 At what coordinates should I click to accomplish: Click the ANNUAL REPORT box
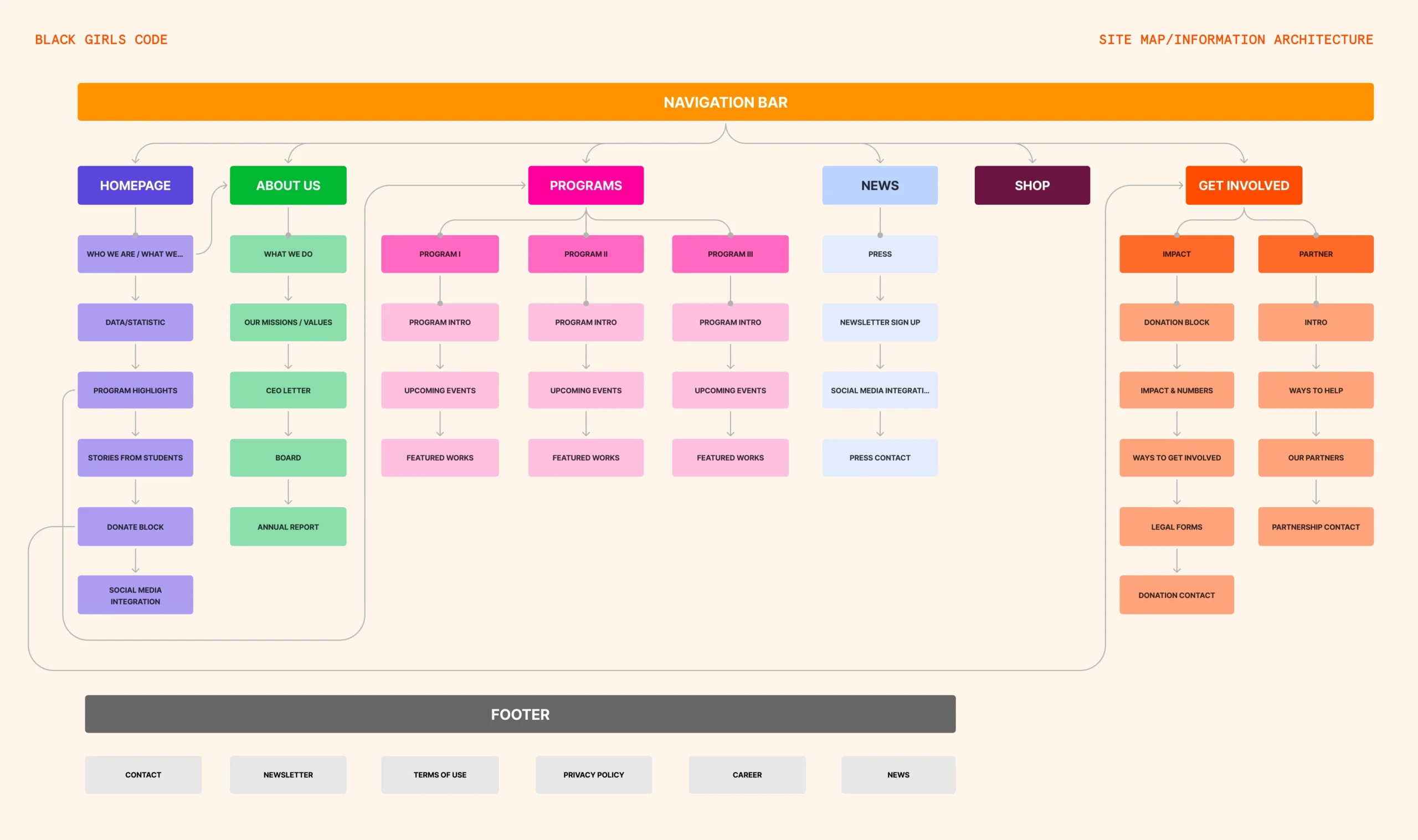tap(288, 527)
